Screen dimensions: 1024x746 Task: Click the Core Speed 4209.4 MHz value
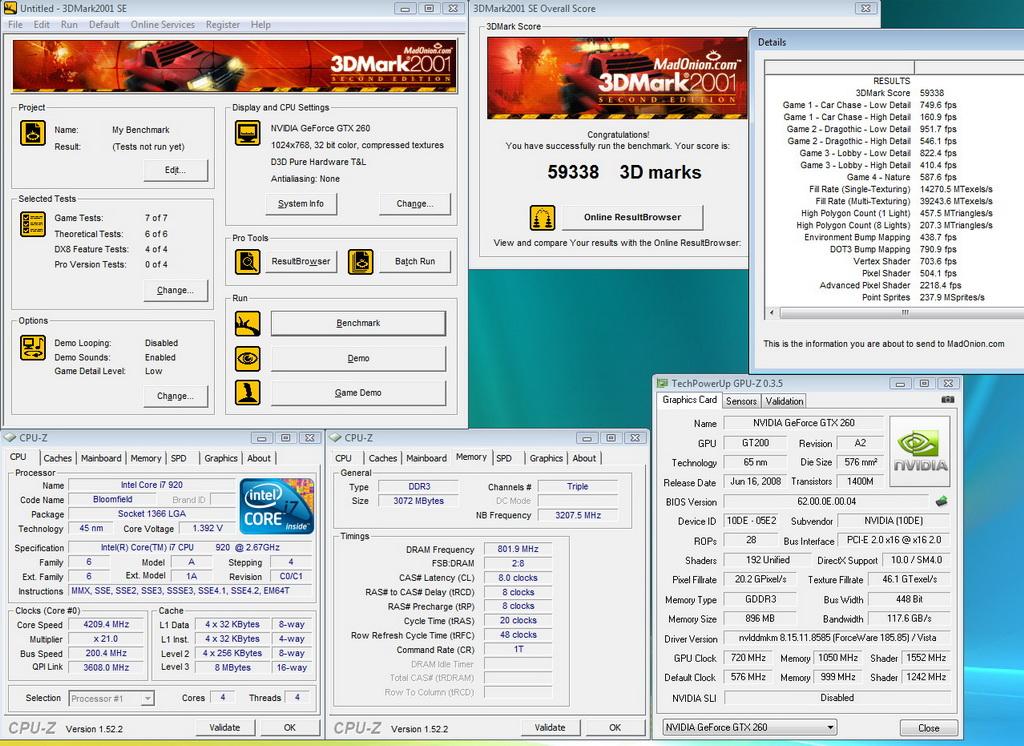[106, 624]
